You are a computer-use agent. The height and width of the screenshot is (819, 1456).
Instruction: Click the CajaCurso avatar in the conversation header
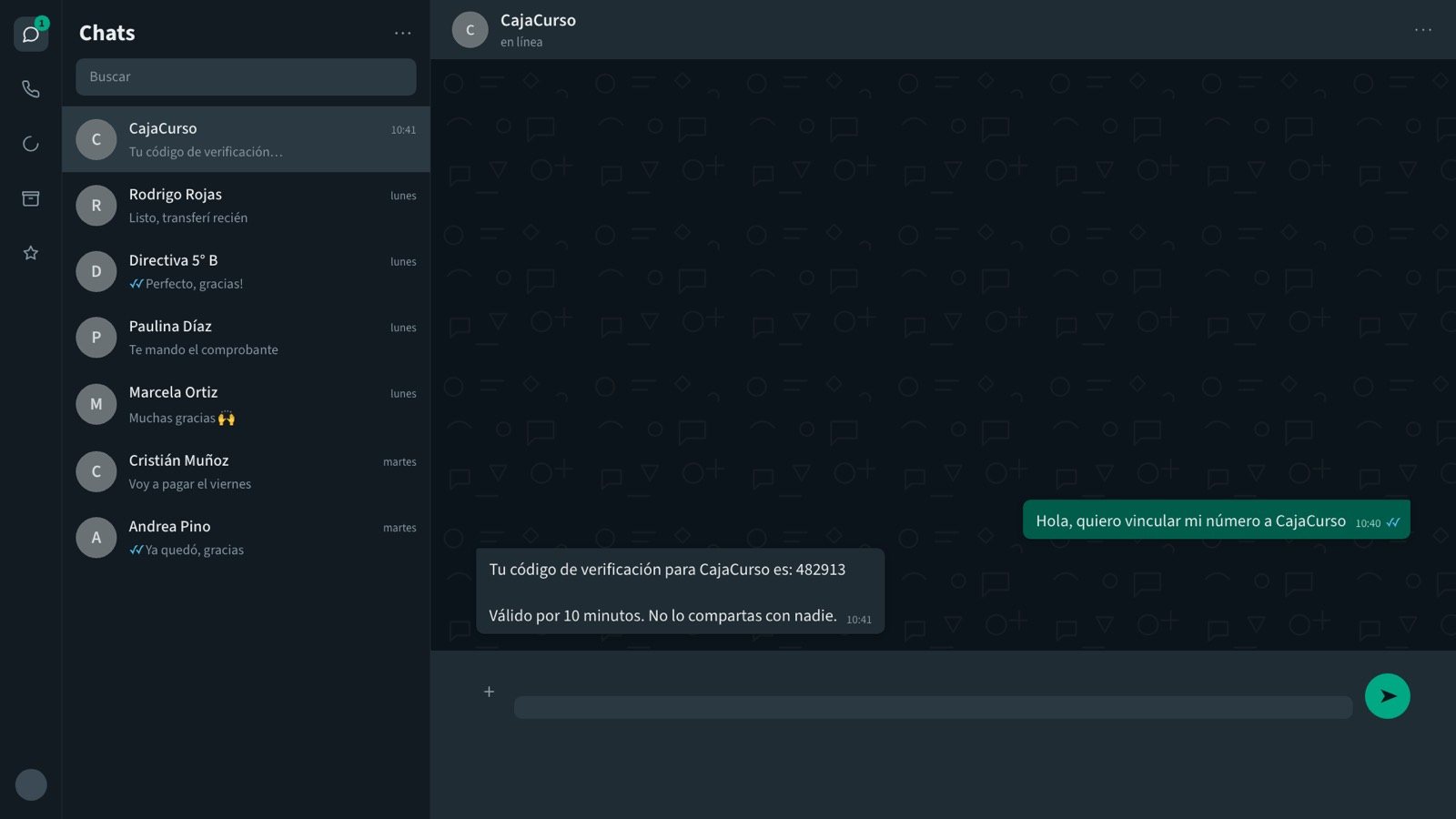470,30
